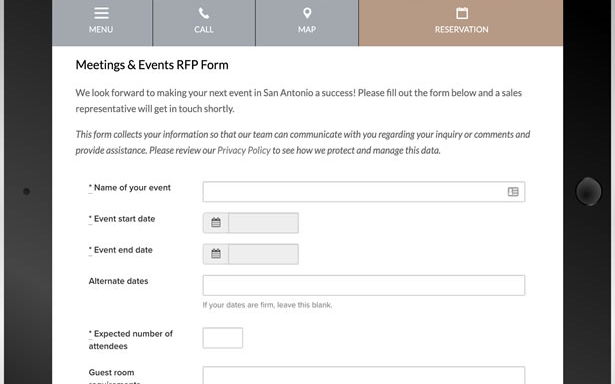Screen dimensions: 615x384
Task: Open calendar icon for Event start date
Action: 216,223
